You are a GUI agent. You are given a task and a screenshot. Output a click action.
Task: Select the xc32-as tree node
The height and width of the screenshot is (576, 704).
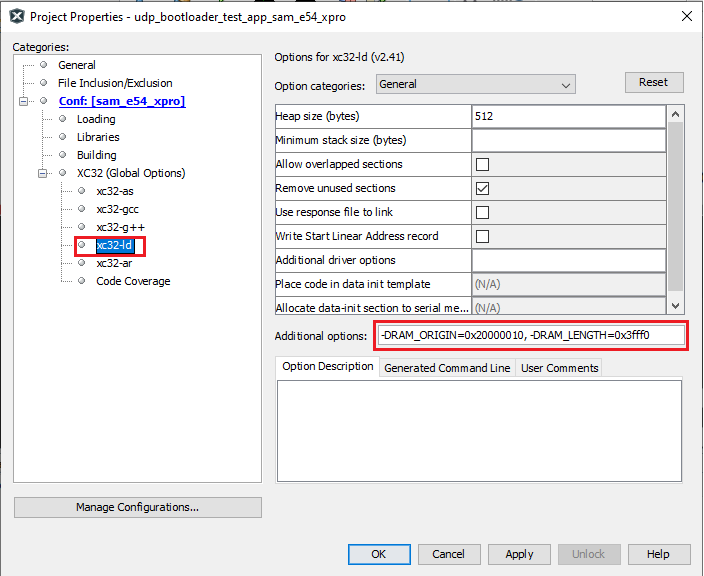coord(114,191)
